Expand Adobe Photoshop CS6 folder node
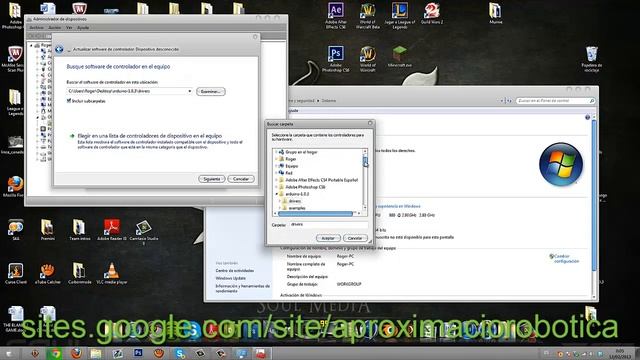640x360 pixels. (x=276, y=187)
